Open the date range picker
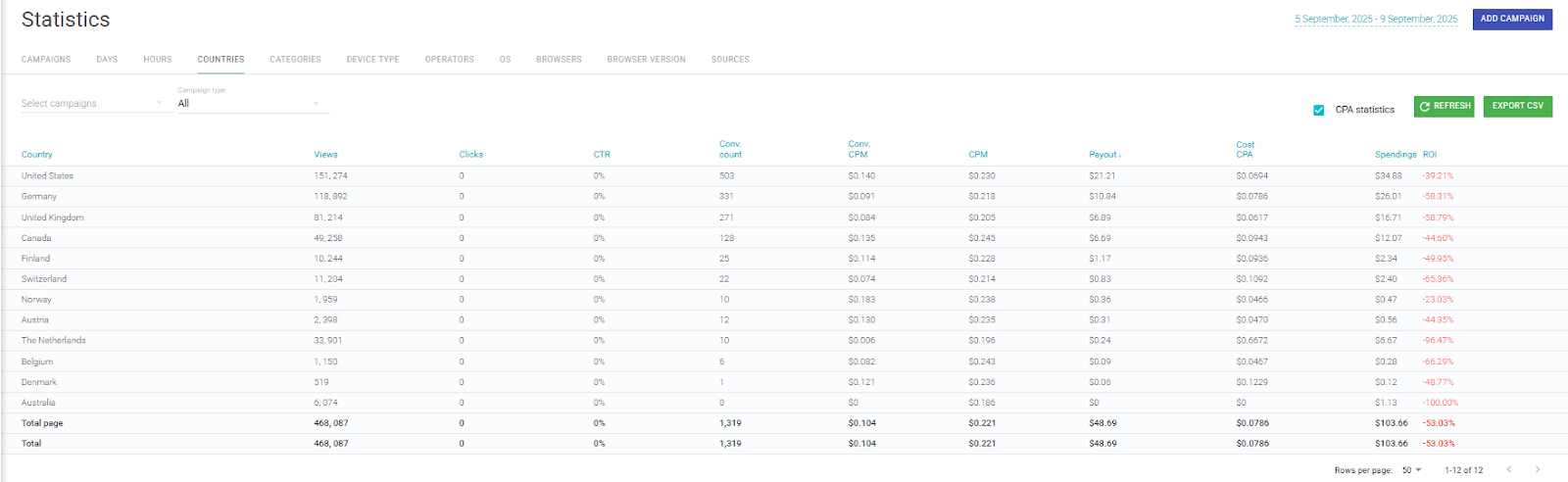 (x=1376, y=19)
